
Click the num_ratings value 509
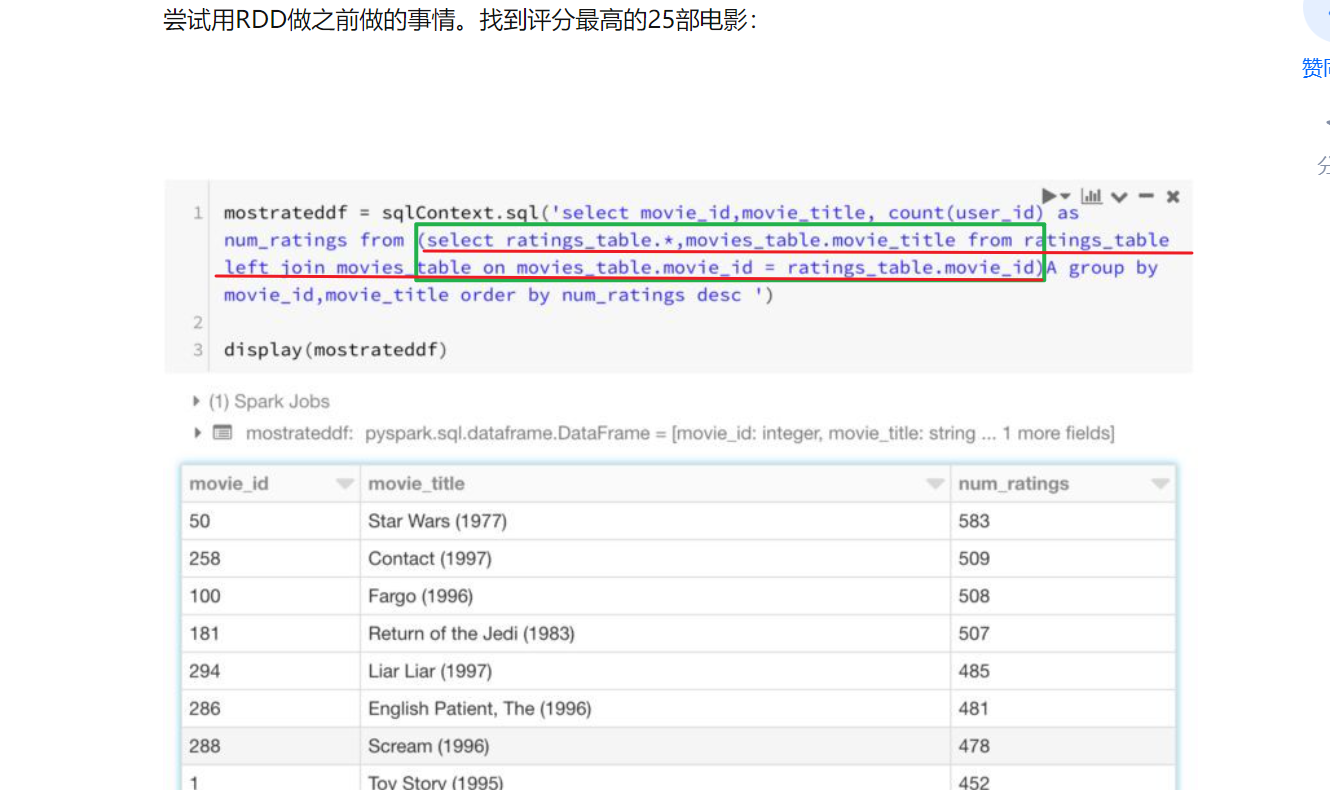(x=973, y=558)
